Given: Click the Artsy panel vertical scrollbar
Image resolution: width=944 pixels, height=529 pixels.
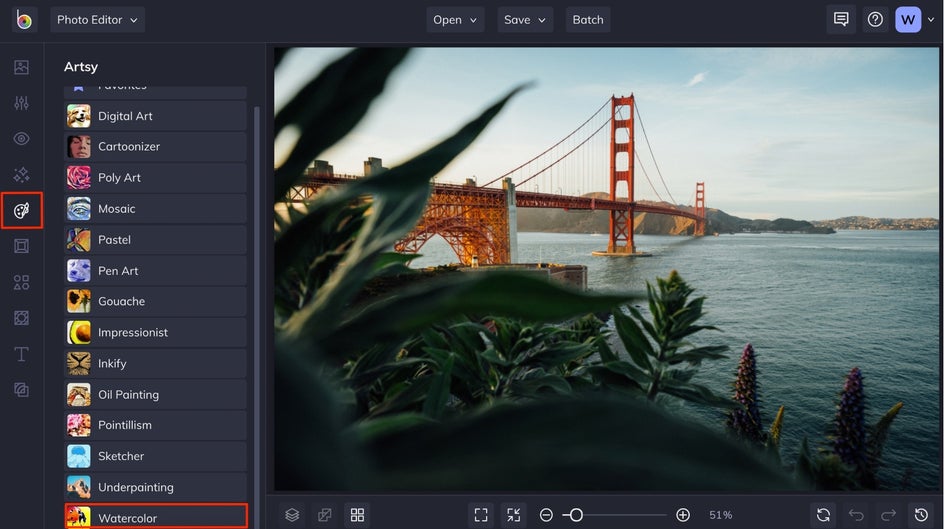Looking at the screenshot, I should coord(257,317).
